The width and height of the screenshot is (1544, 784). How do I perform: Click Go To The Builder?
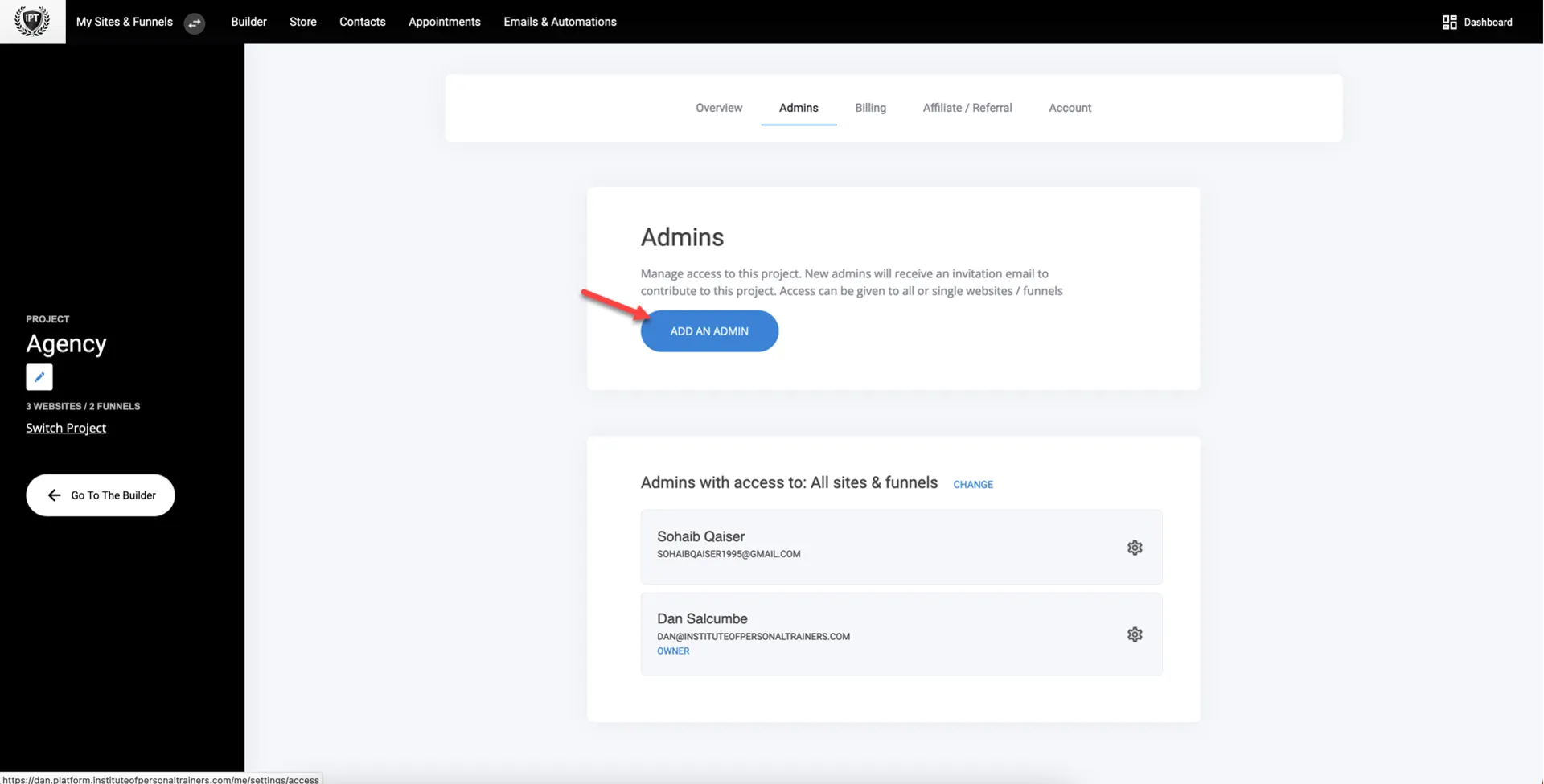pos(100,495)
